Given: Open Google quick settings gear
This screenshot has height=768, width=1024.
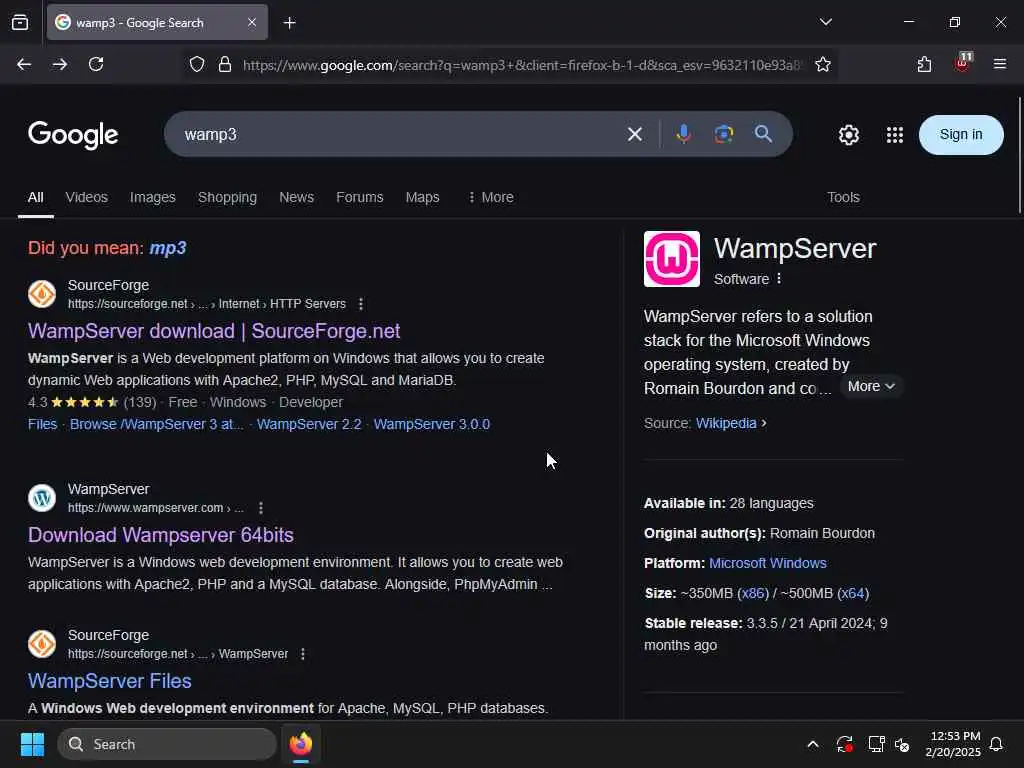Looking at the screenshot, I should (848, 135).
